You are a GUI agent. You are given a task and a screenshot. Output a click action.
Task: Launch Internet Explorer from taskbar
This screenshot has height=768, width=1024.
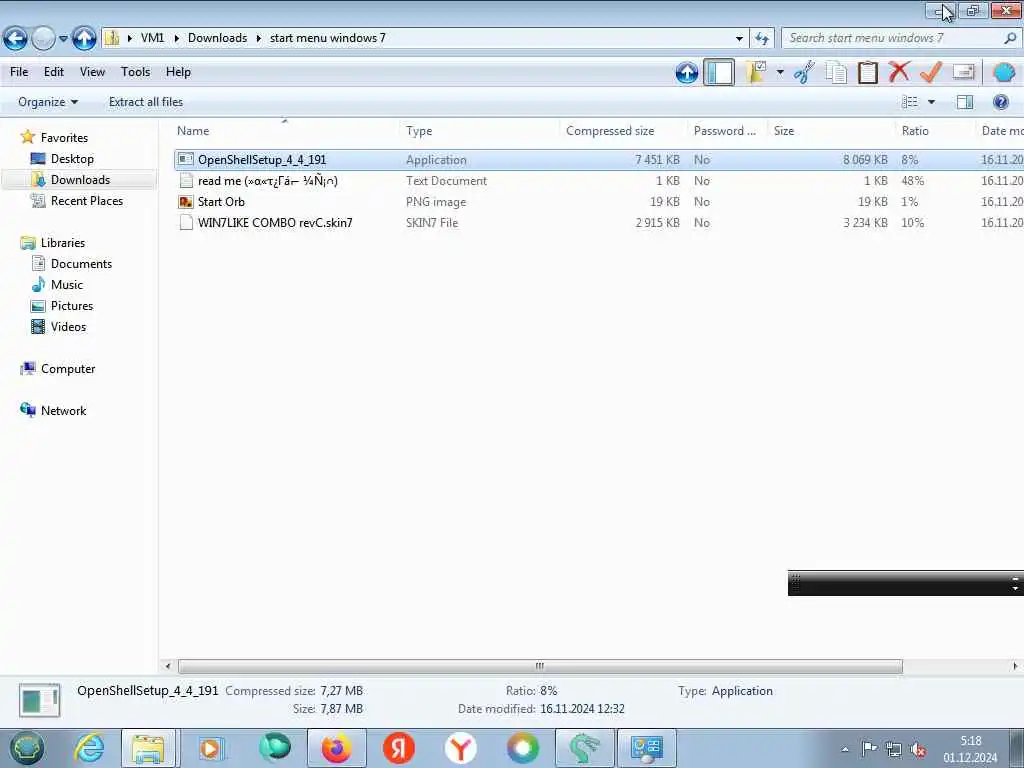click(89, 748)
